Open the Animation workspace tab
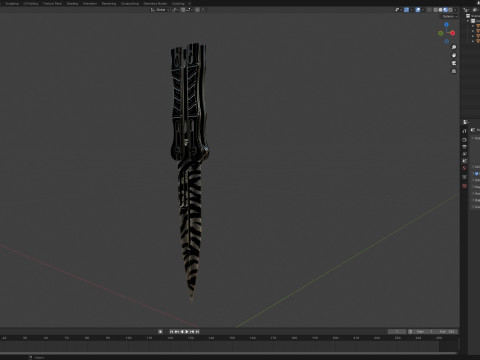480x360 pixels. tap(90, 3)
